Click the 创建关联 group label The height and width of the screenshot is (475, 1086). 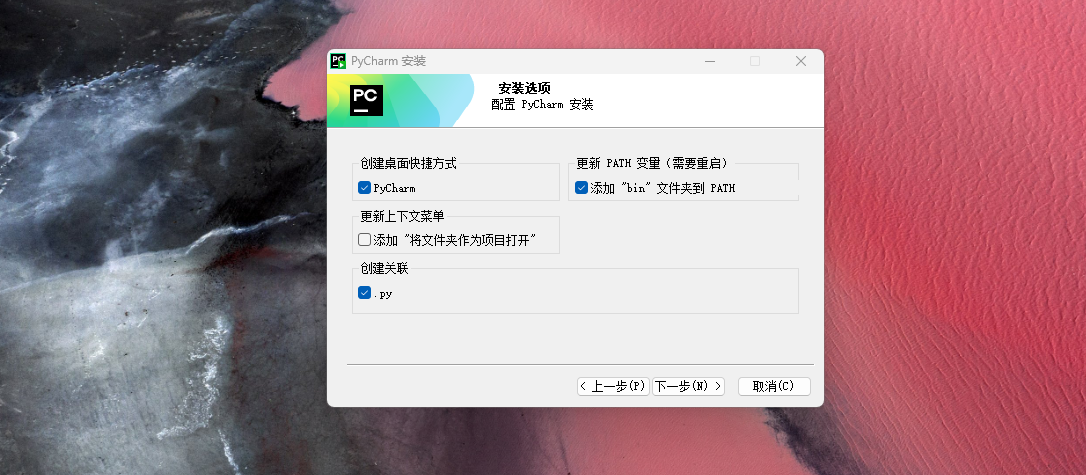(384, 269)
